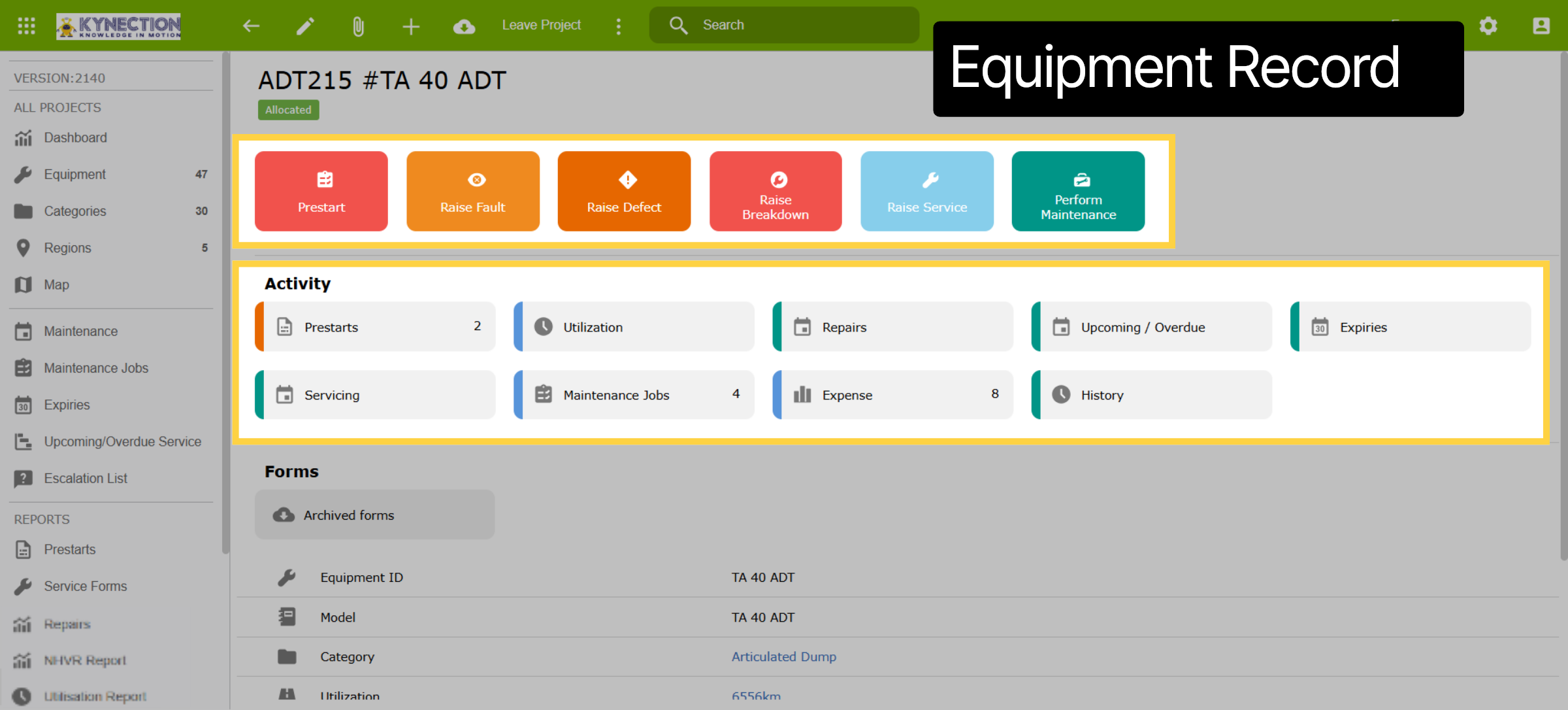
Task: Click the Raise Breakdown button
Action: click(776, 191)
